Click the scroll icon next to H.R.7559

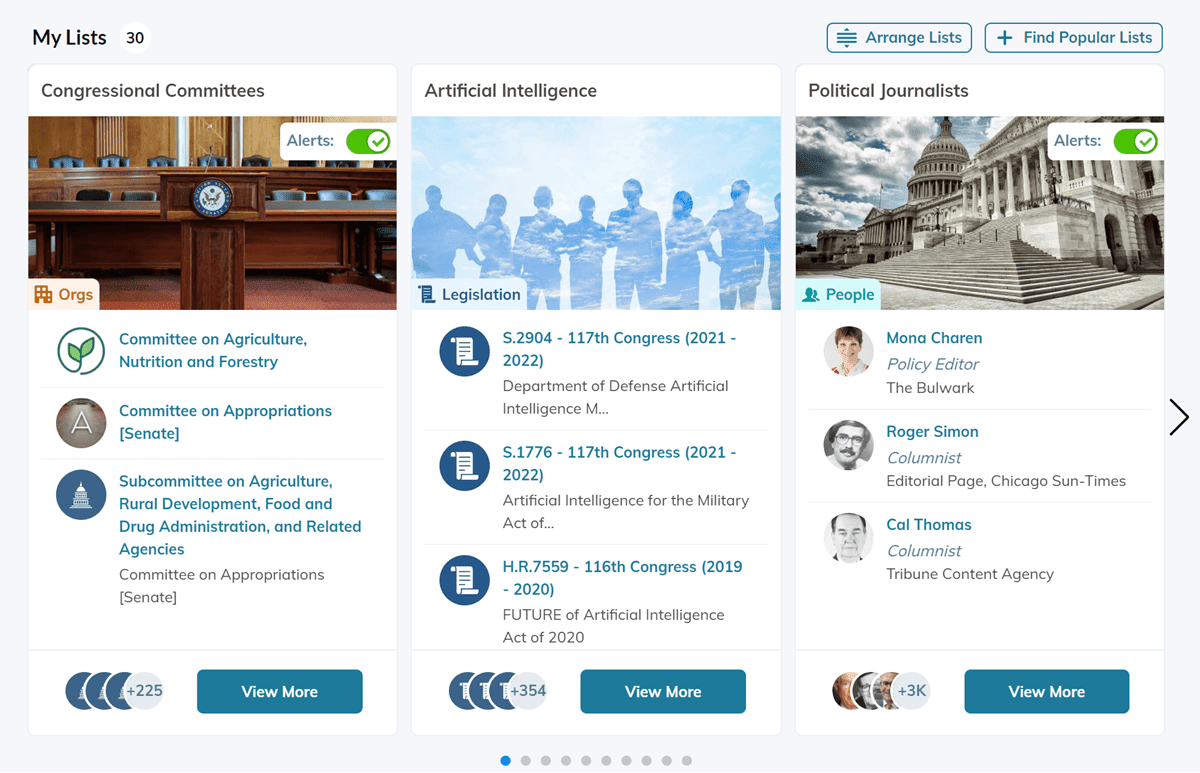pos(464,580)
